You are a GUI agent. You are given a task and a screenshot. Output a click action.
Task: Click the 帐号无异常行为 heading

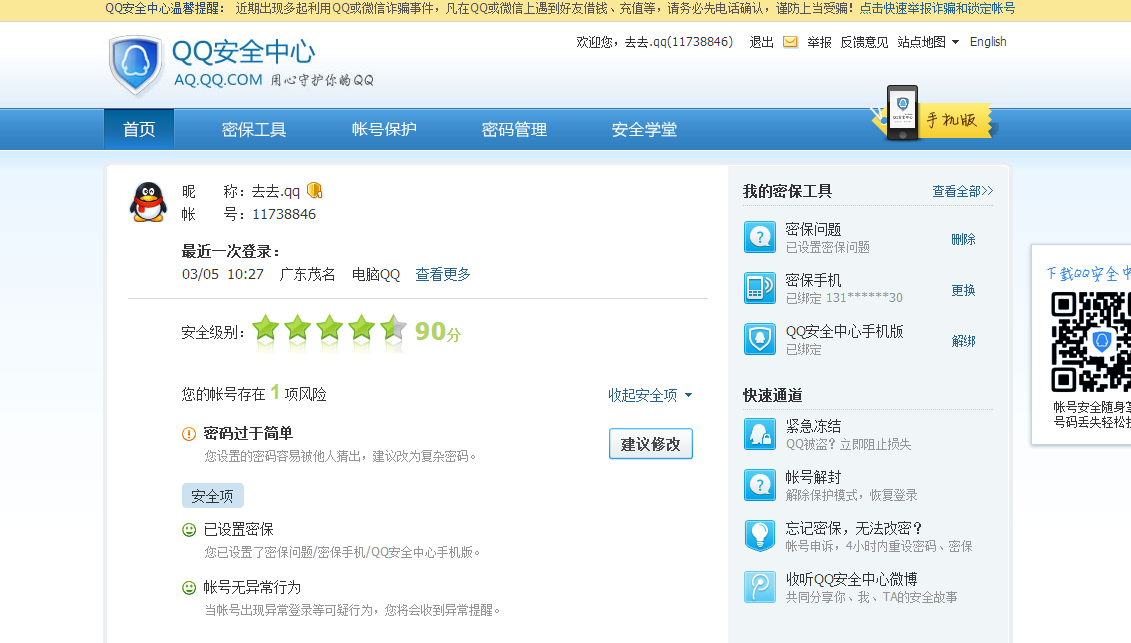pos(252,587)
